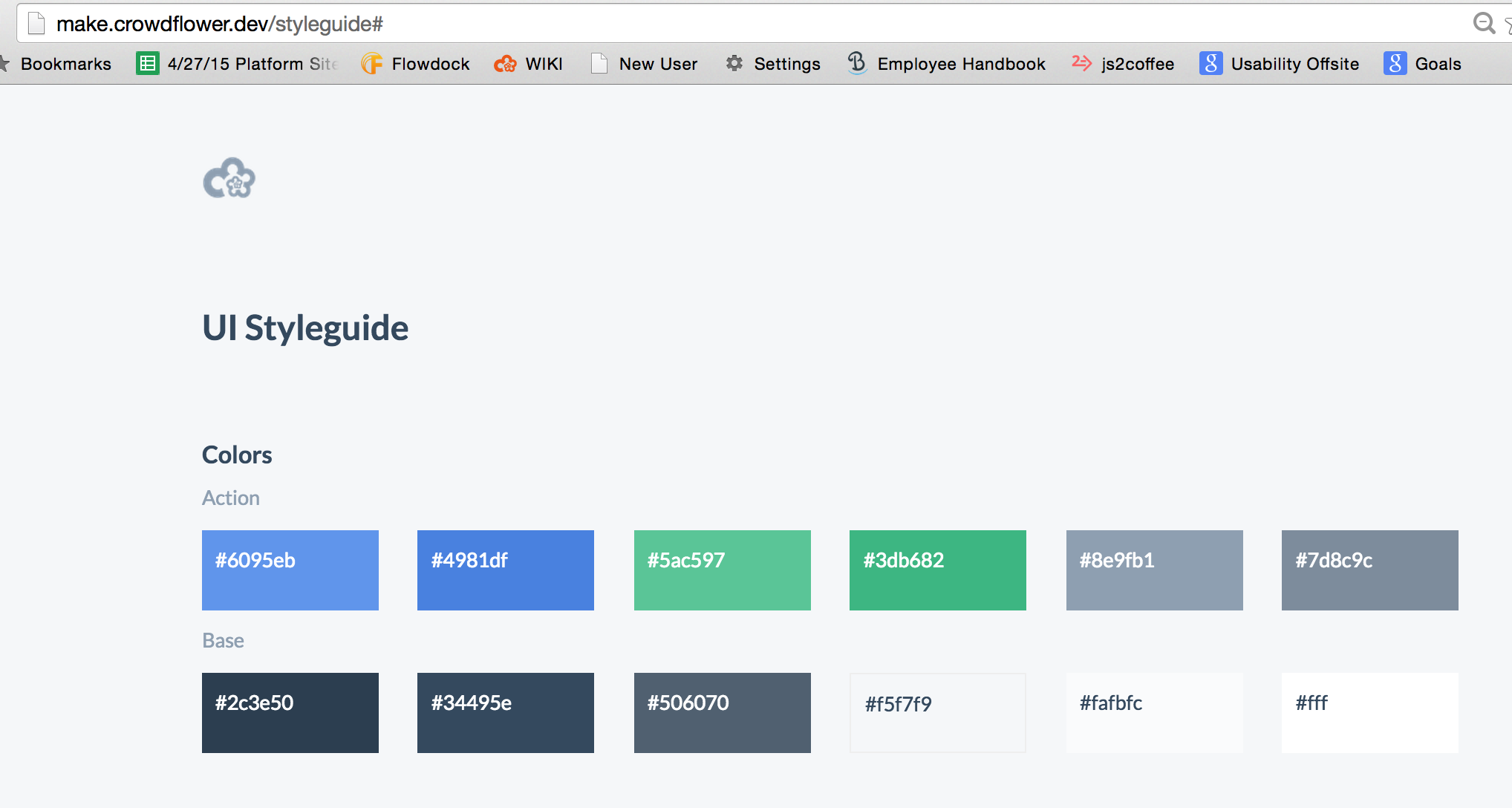Viewport: 1512px width, 808px height.
Task: Click the Base subheading
Action: click(x=223, y=640)
